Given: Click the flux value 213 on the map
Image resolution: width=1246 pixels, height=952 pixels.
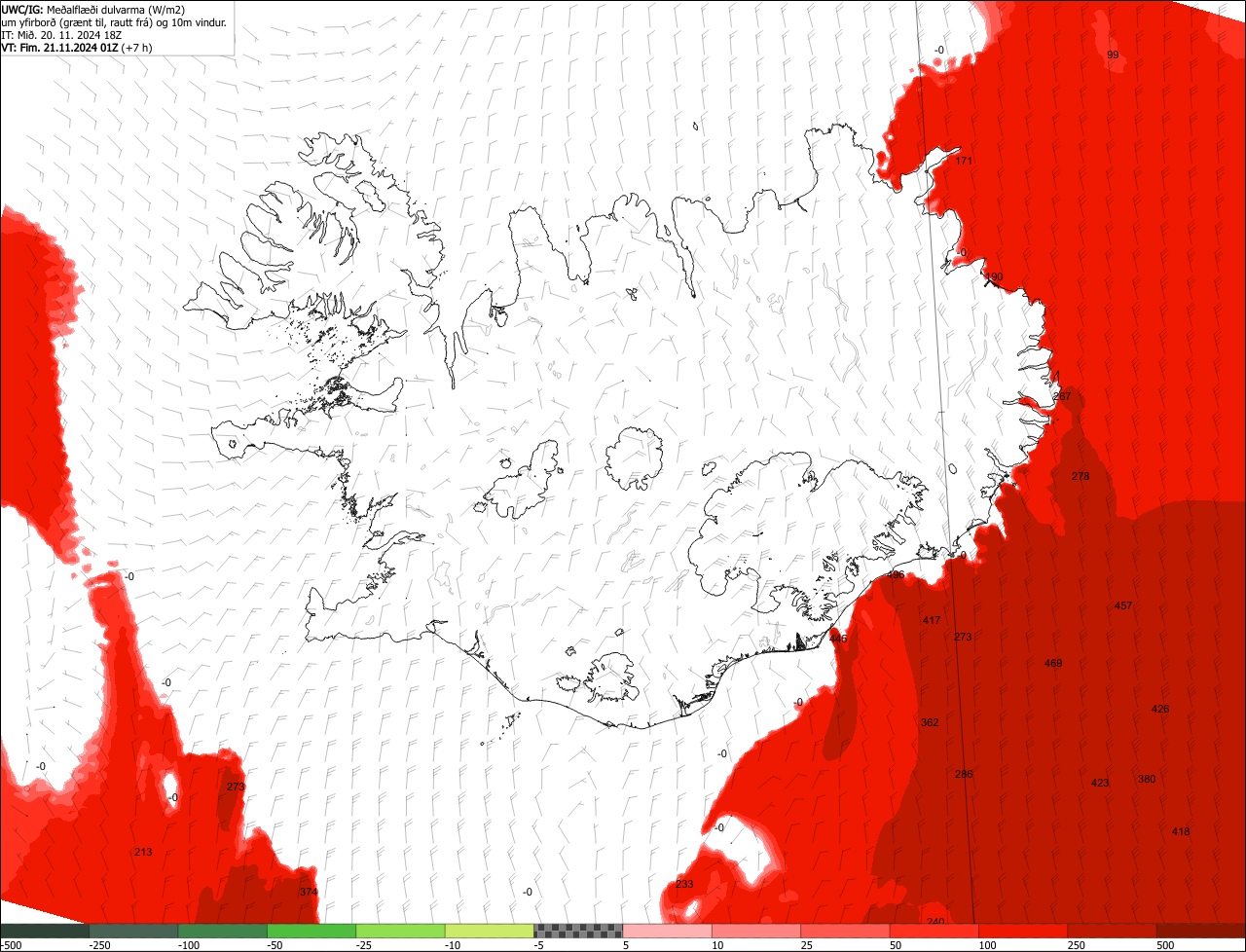Looking at the screenshot, I should click(x=143, y=852).
